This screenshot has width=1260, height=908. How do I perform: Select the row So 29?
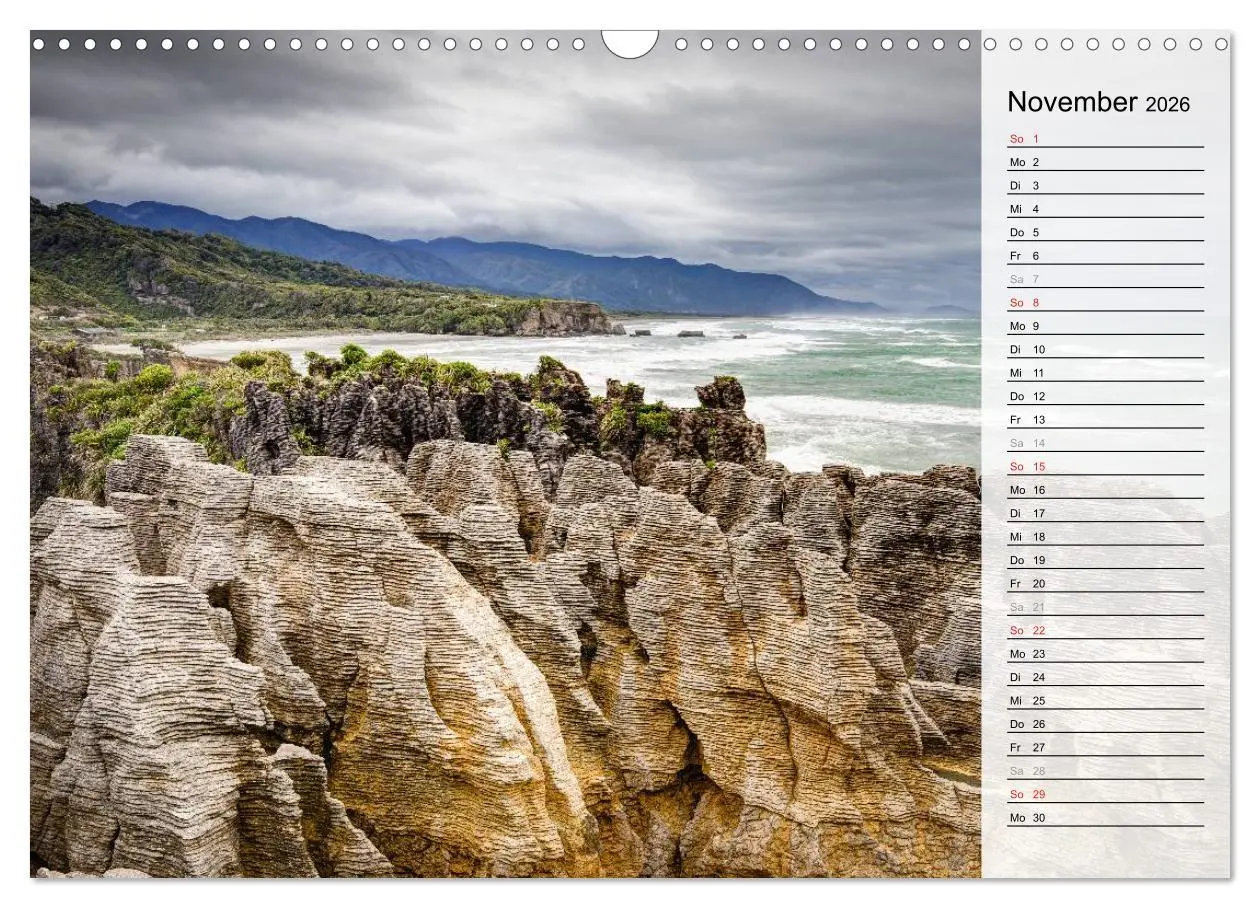click(x=1105, y=794)
